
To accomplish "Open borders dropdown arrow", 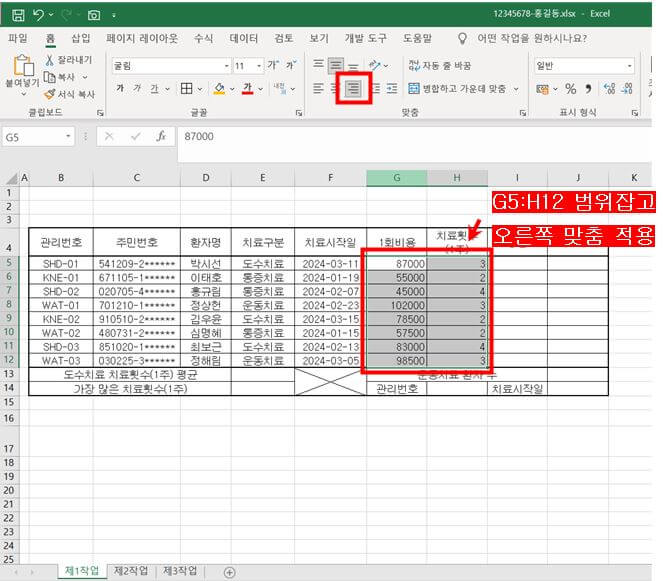I will [200, 89].
